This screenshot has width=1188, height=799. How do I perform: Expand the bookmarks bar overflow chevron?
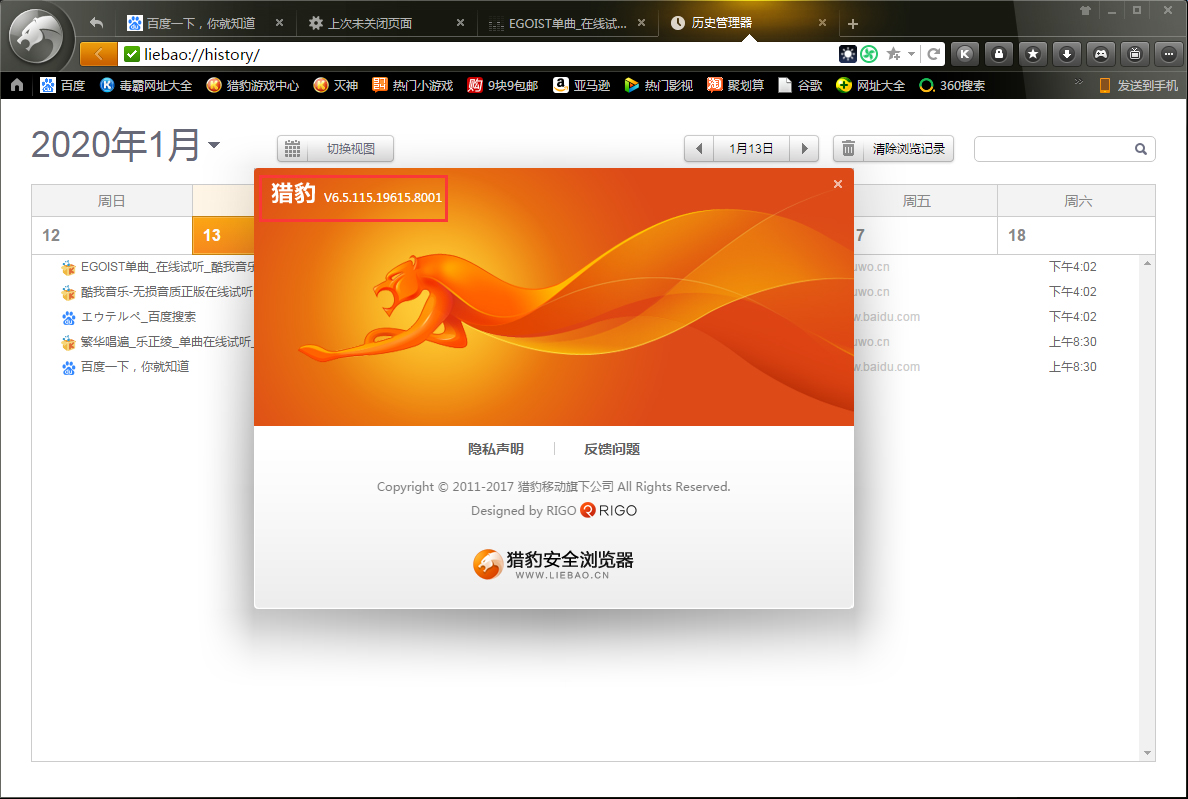(x=1078, y=83)
